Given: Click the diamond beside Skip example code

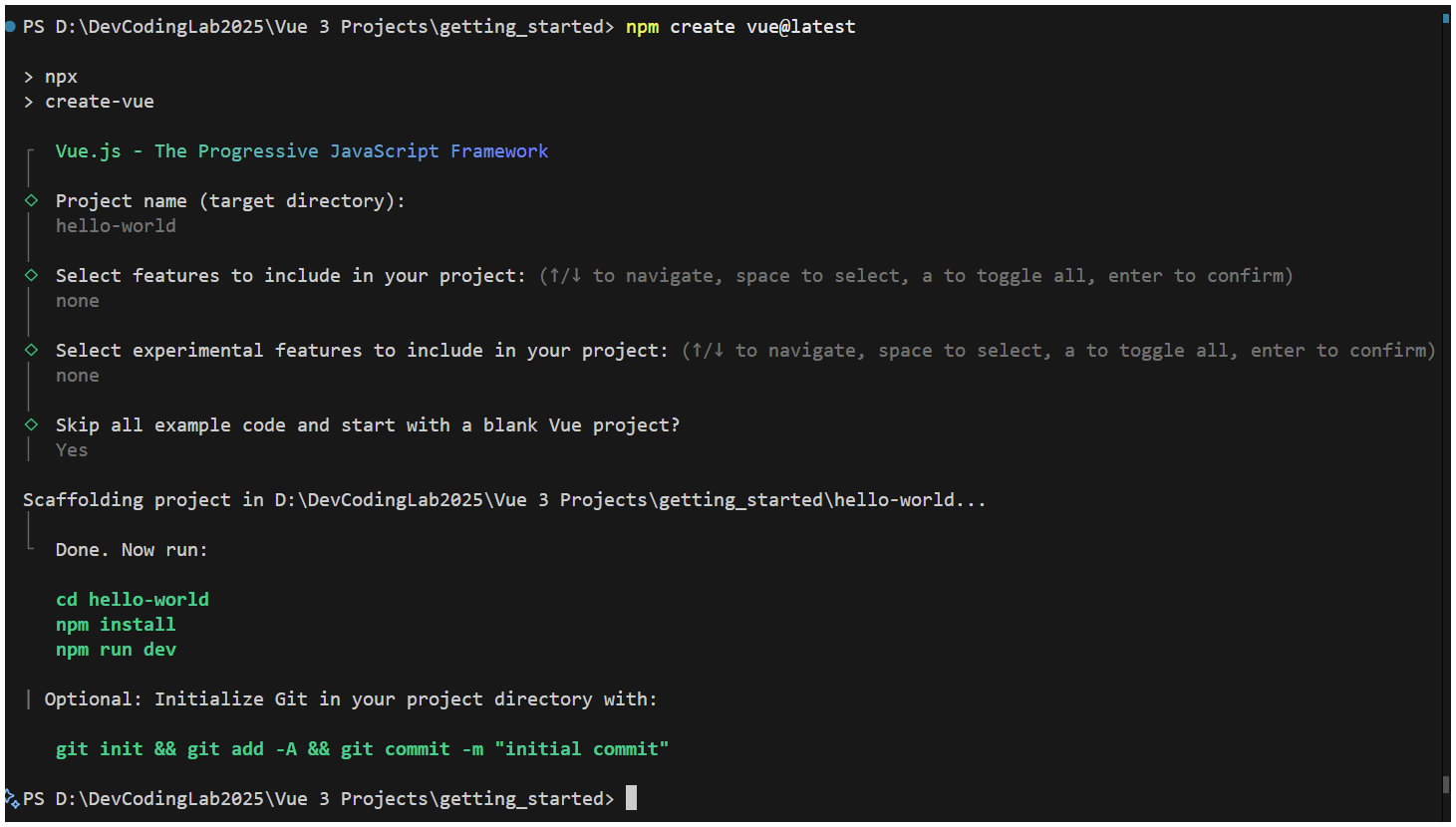Looking at the screenshot, I should pos(31,424).
